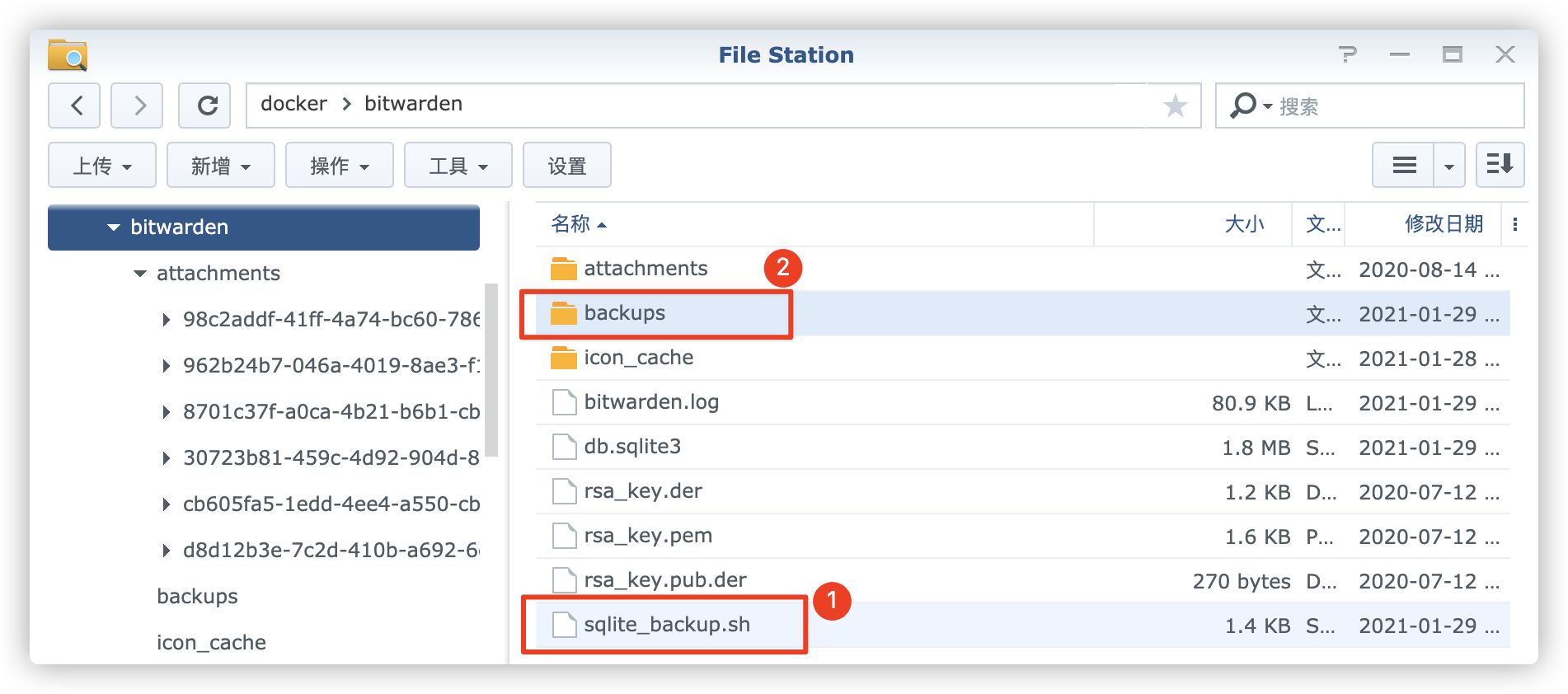1568x694 pixels.
Task: Open 设置 settings
Action: click(567, 165)
